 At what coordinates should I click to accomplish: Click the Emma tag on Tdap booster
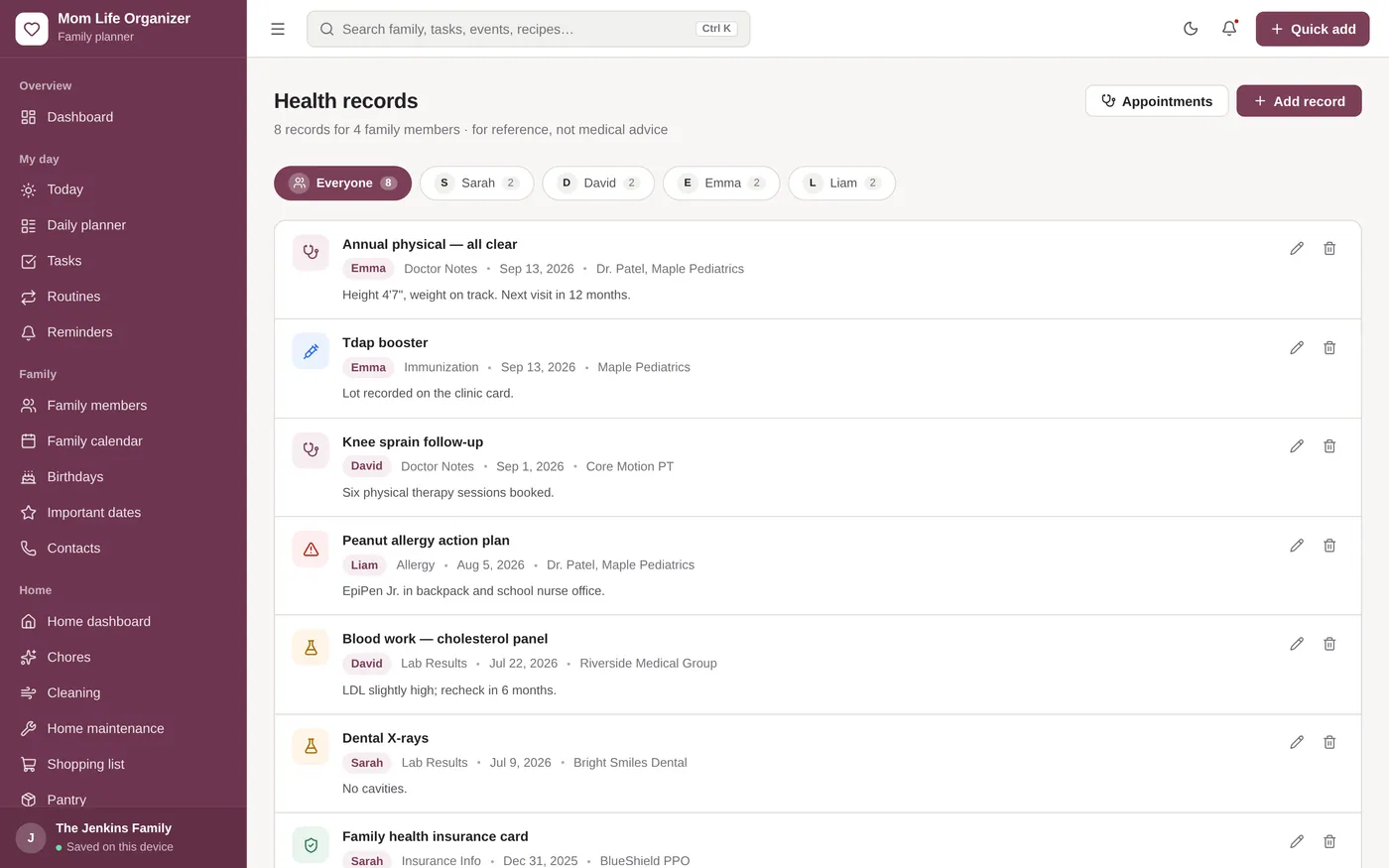pyautogui.click(x=368, y=367)
